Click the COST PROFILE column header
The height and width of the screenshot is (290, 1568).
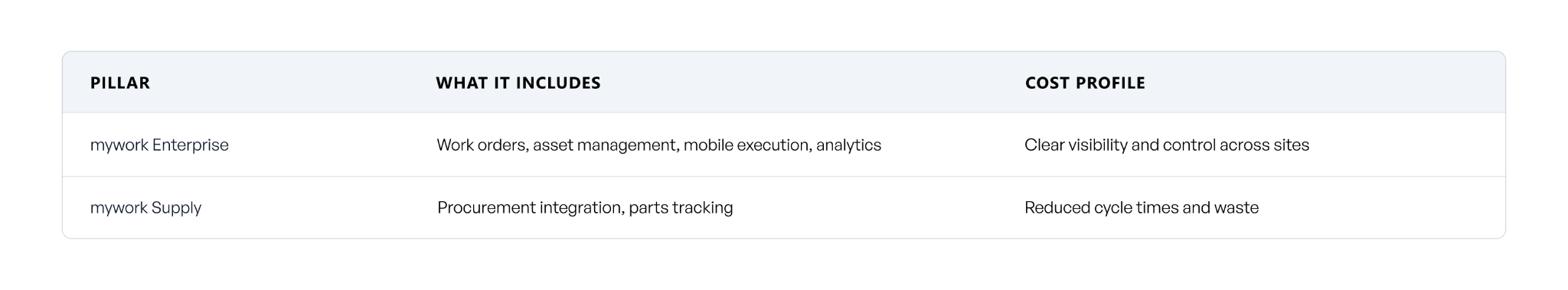[x=1085, y=83]
